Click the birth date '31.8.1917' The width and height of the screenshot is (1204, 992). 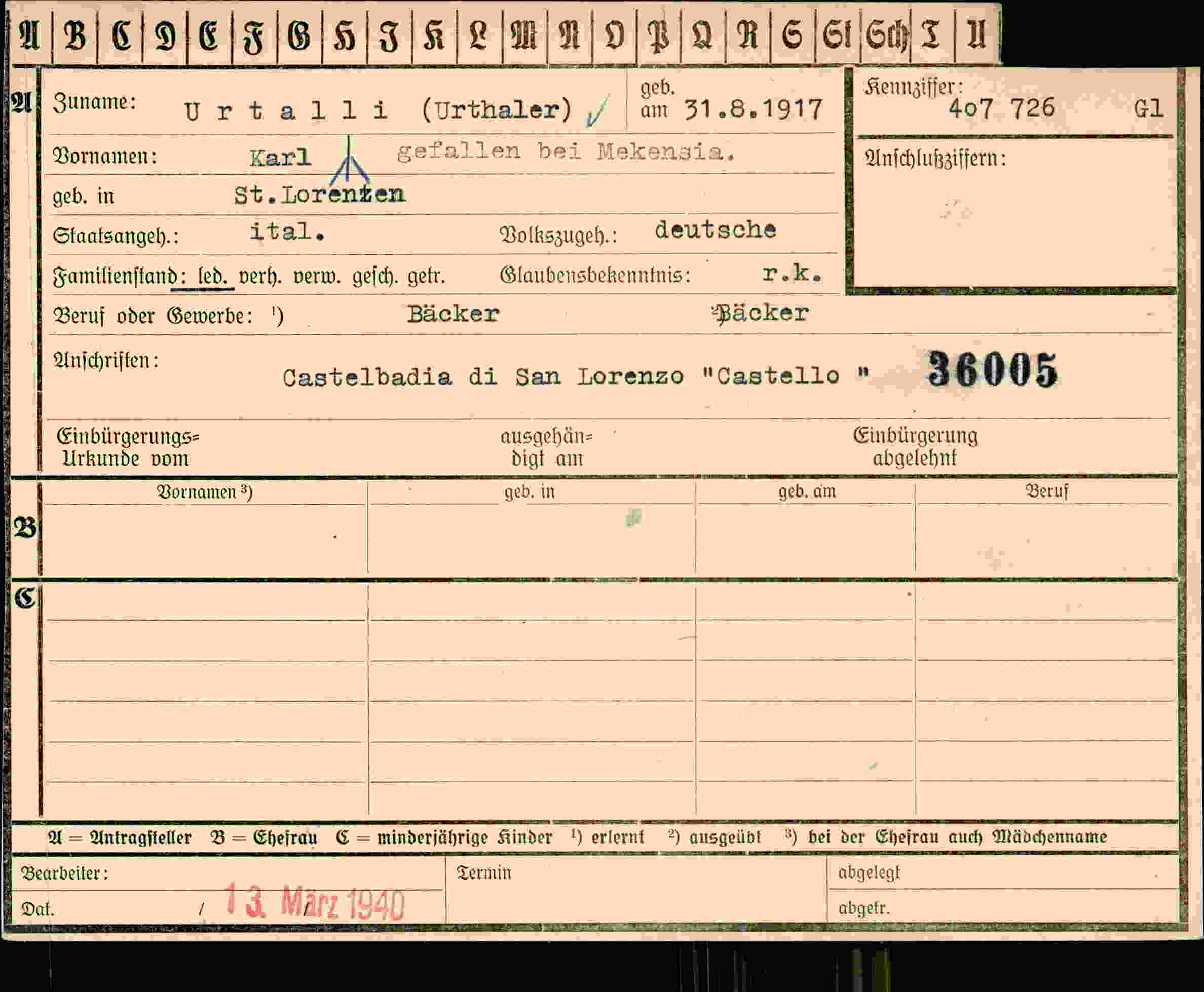coord(754,109)
